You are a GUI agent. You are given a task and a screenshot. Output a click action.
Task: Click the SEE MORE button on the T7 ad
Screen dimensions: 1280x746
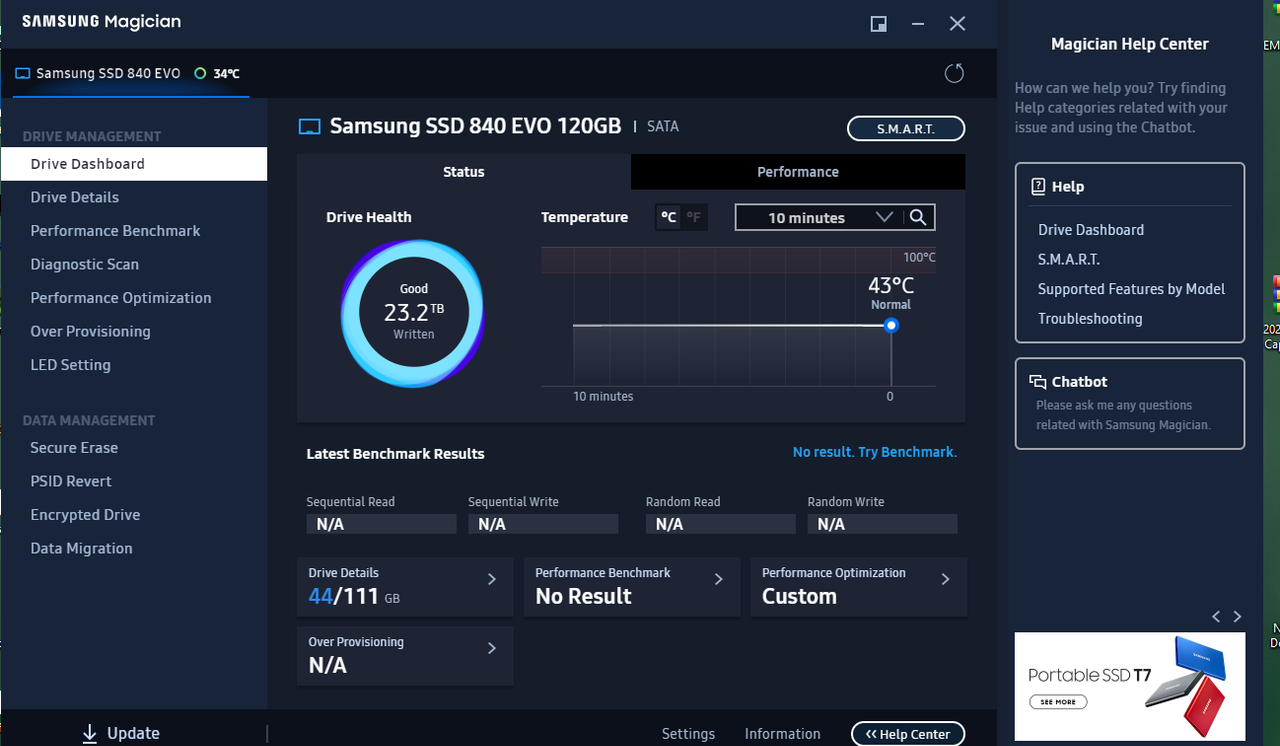pos(1058,702)
